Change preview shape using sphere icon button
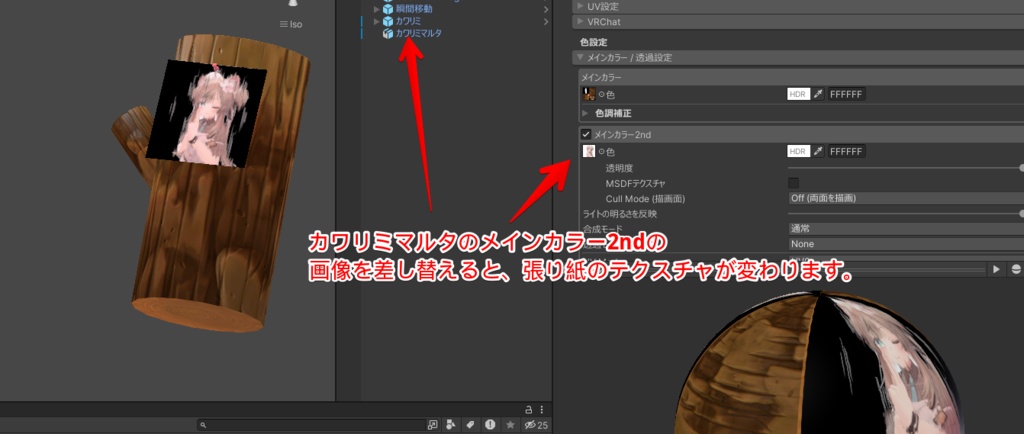The height and width of the screenshot is (434, 1024). coord(1016,269)
